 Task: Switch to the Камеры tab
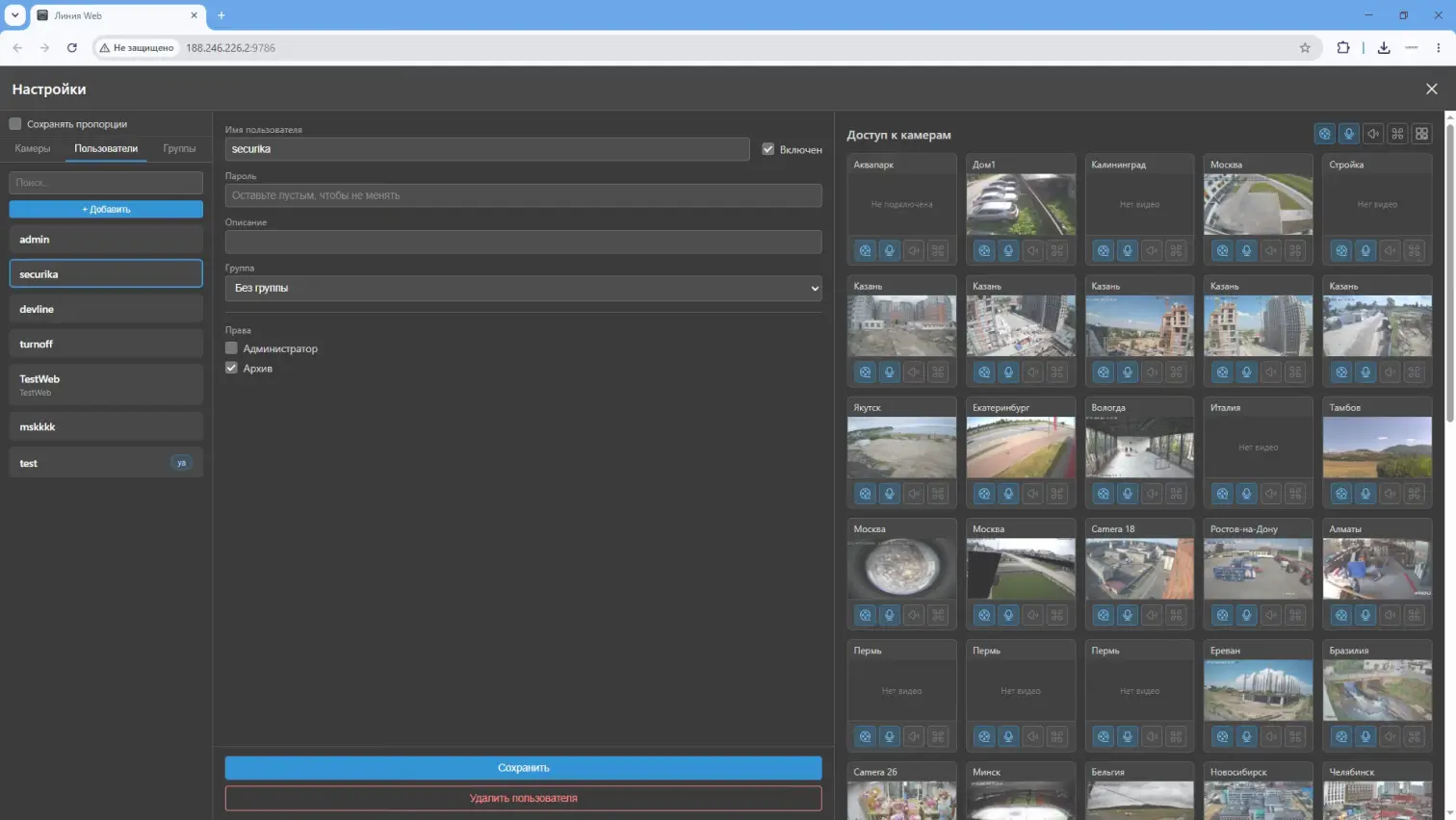click(33, 148)
